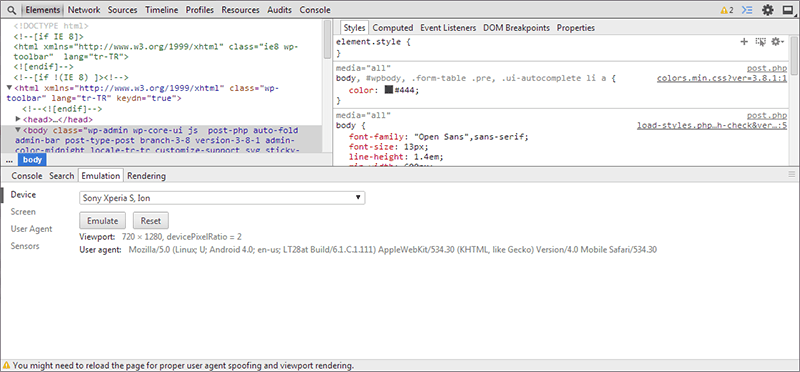The image size is (800, 372).
Task: Click the dock to window icon
Action: [788, 10]
